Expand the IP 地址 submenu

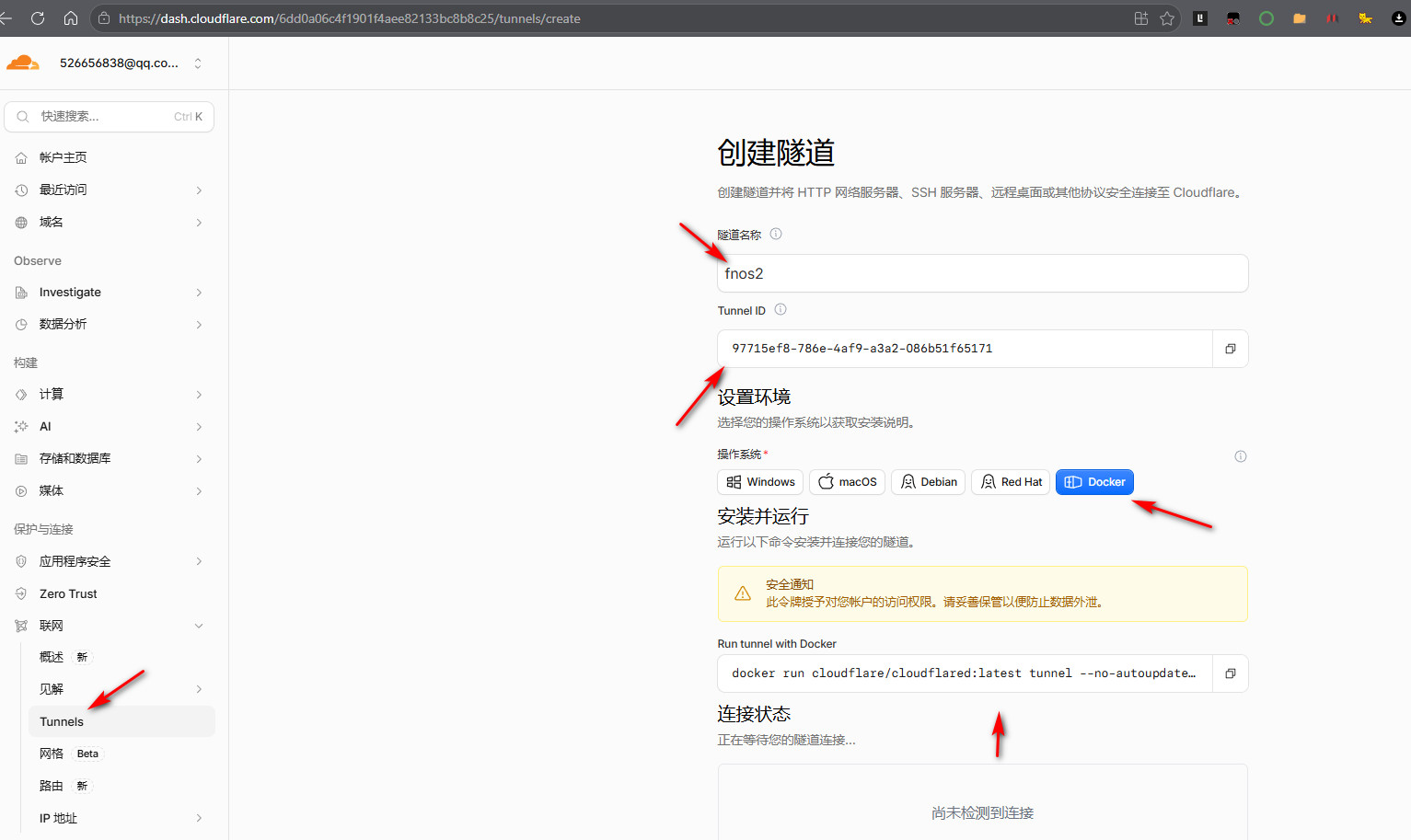click(x=199, y=818)
